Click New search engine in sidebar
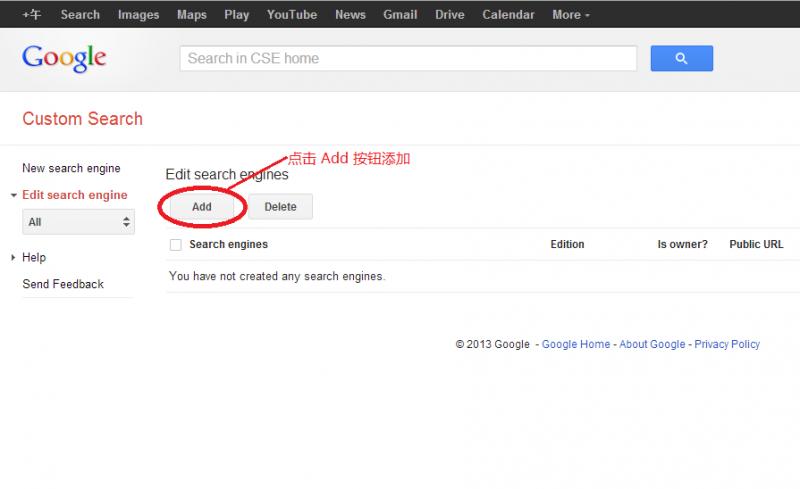 71,169
